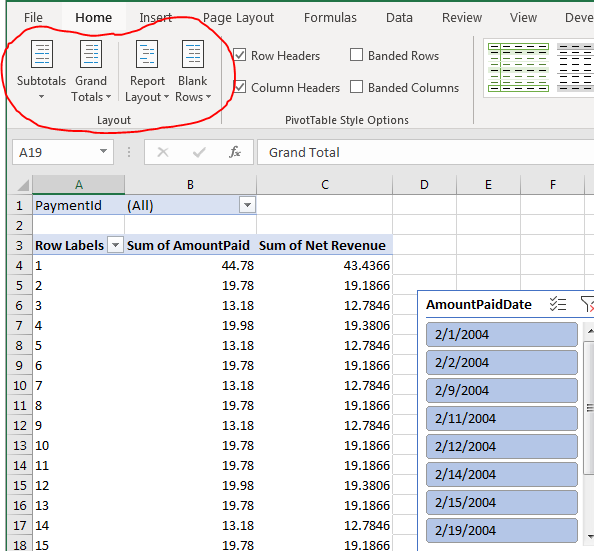Open the Grand Totals menu
This screenshot has height=551, width=594.
[91, 71]
